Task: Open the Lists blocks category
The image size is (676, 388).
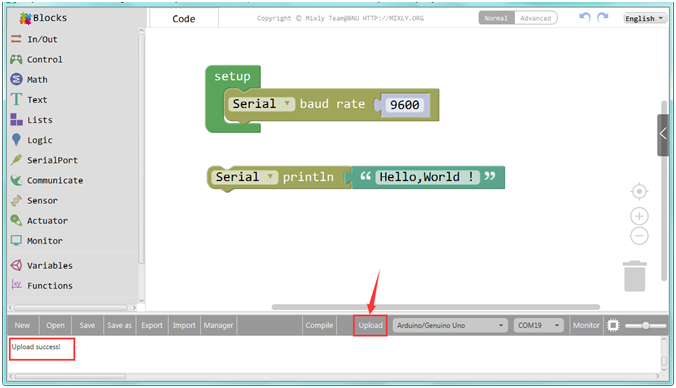Action: [31, 120]
